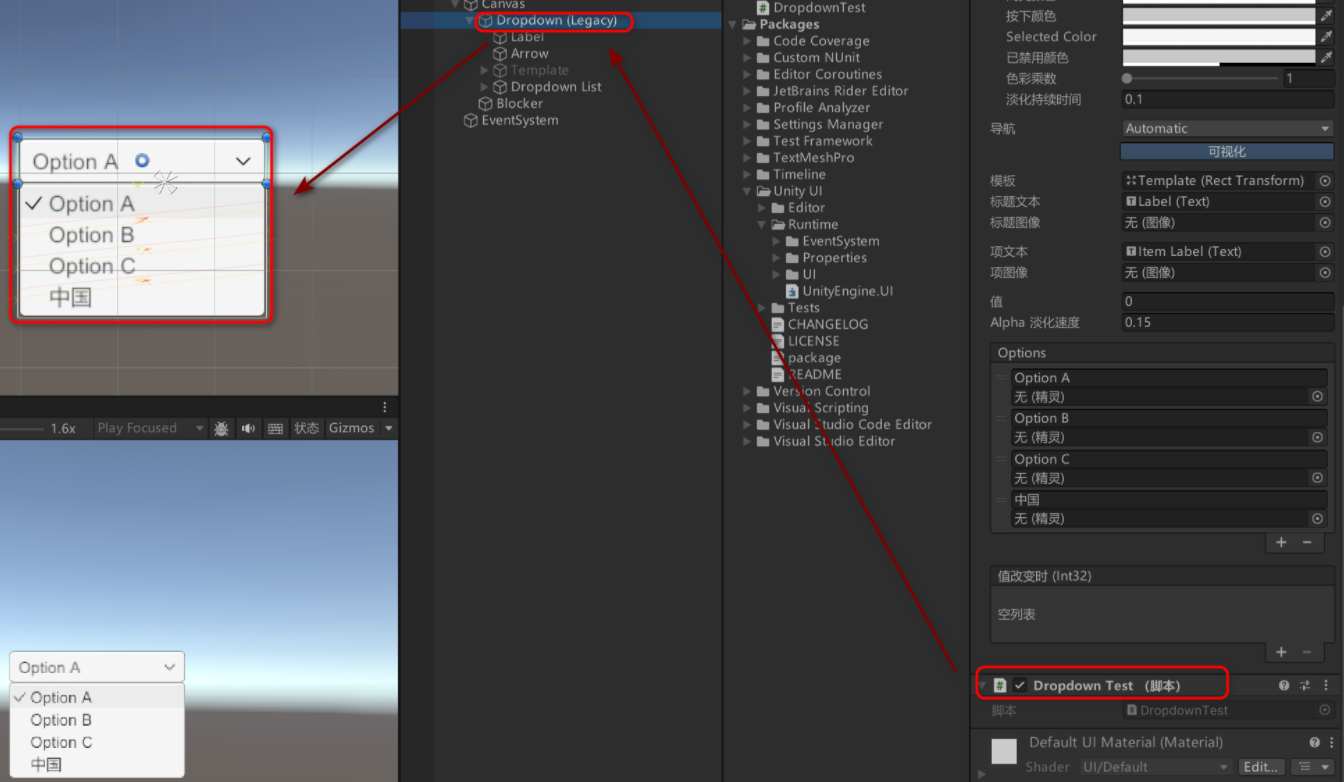The width and height of the screenshot is (1344, 782).
Task: Toggle Gizmos in Game view toolbar
Action: click(x=351, y=428)
